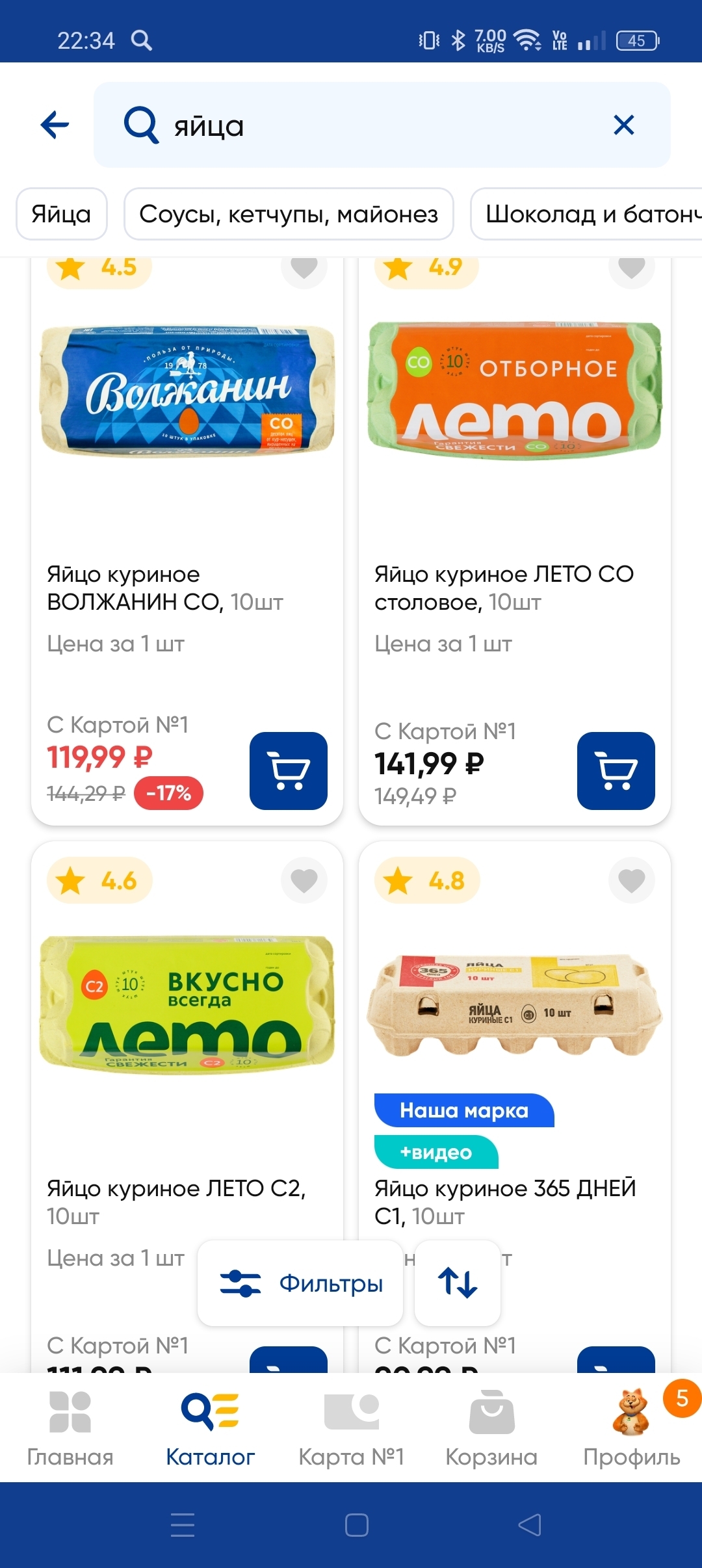The image size is (702, 1568).
Task: Favorite the 365 ДНЕЙ С1 eggs
Action: coord(632,880)
